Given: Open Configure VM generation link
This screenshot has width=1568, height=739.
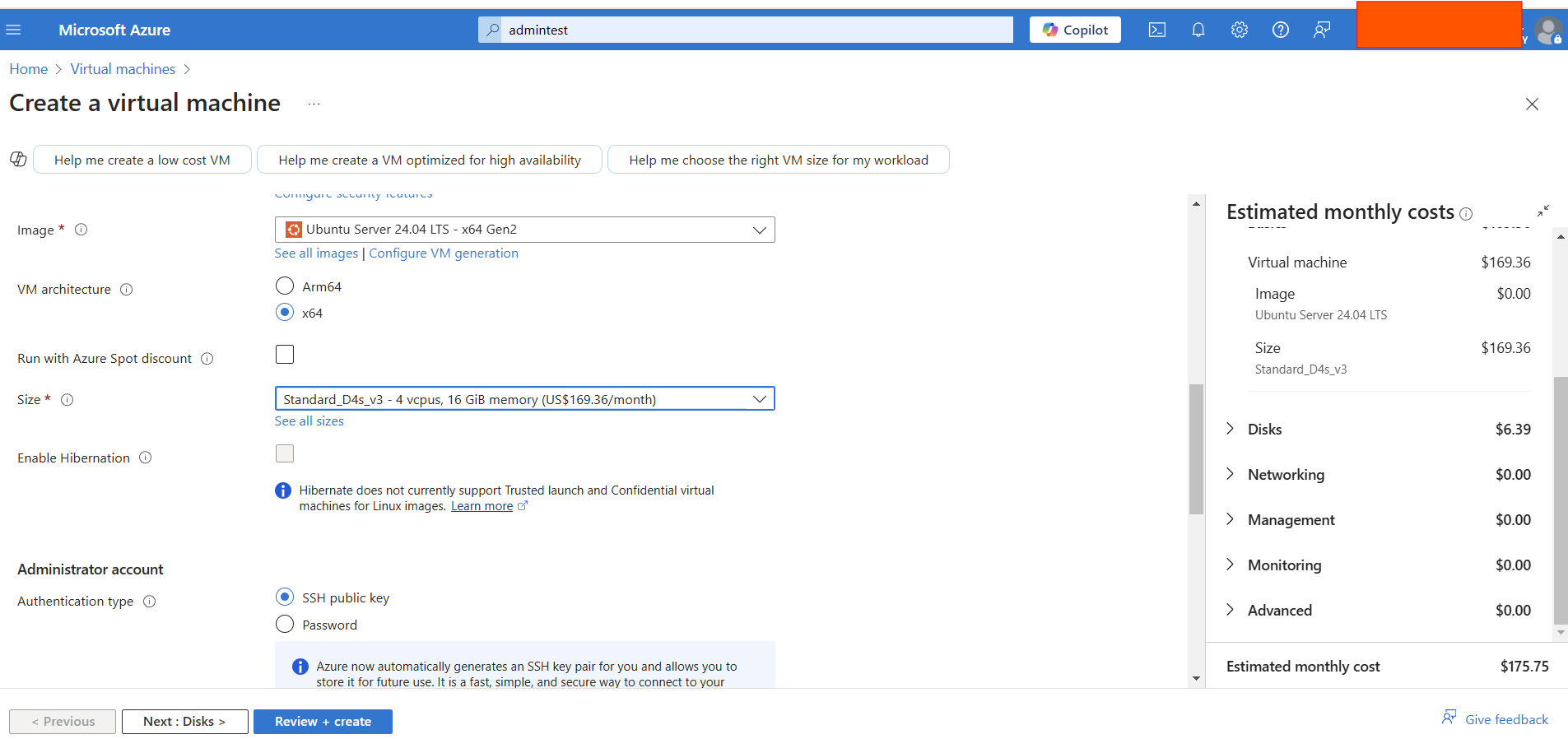Looking at the screenshot, I should tap(444, 253).
